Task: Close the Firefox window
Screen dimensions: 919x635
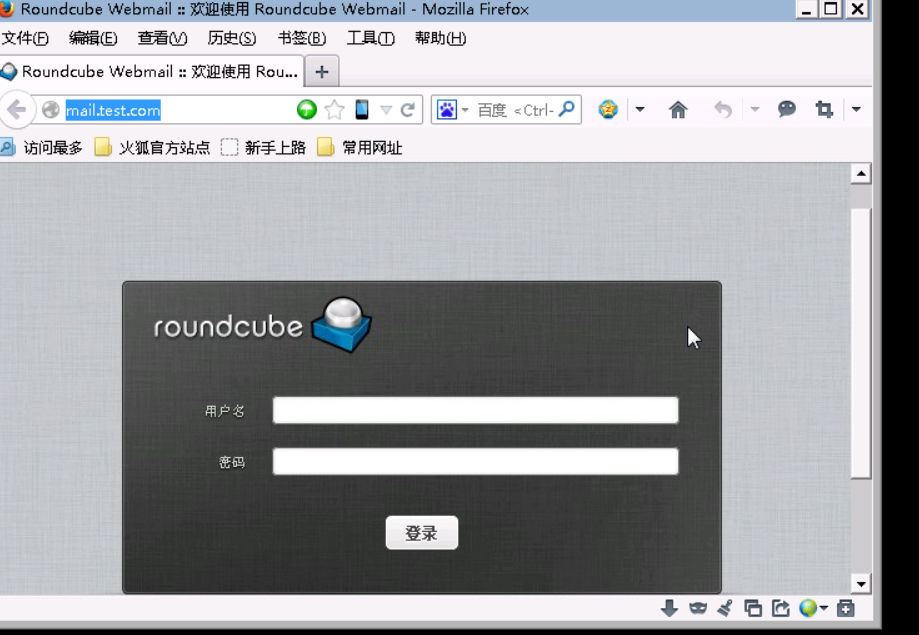Action: (857, 9)
